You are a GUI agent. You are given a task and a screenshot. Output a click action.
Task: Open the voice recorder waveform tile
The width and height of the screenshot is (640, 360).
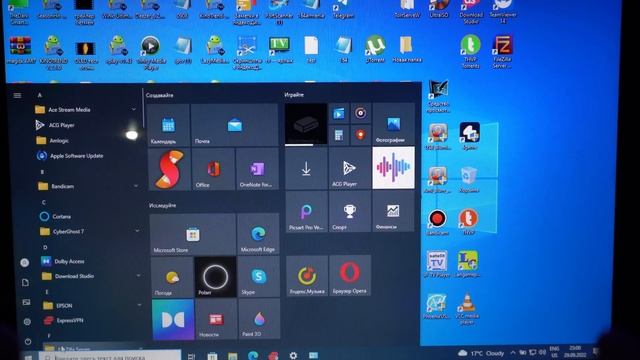click(x=393, y=168)
